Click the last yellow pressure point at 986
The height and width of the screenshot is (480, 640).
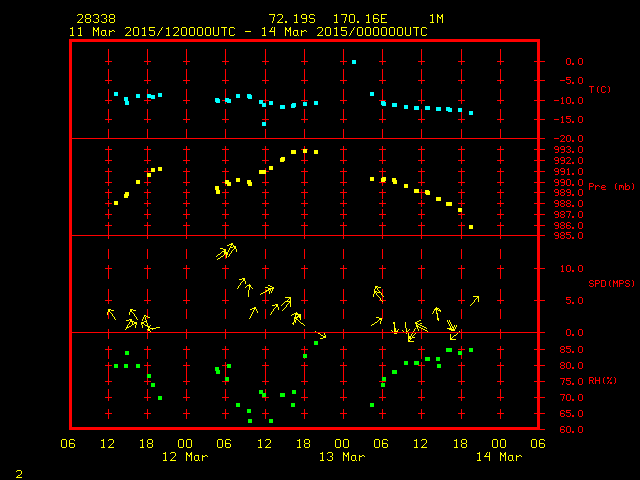coord(471,227)
